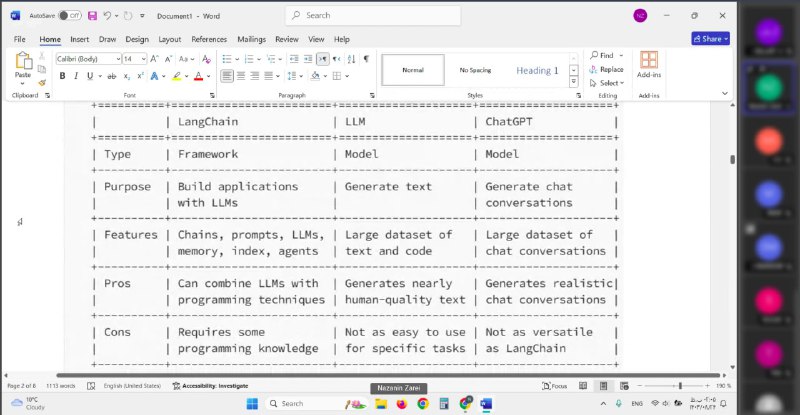Click the proofing check icon in status bar
Screen dimensions: 800x415
pos(91,386)
